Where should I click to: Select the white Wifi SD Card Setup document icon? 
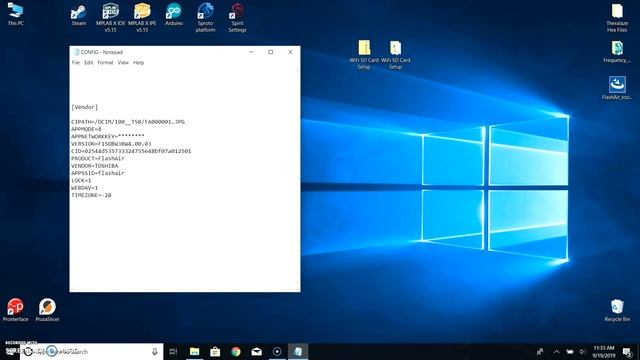click(395, 54)
